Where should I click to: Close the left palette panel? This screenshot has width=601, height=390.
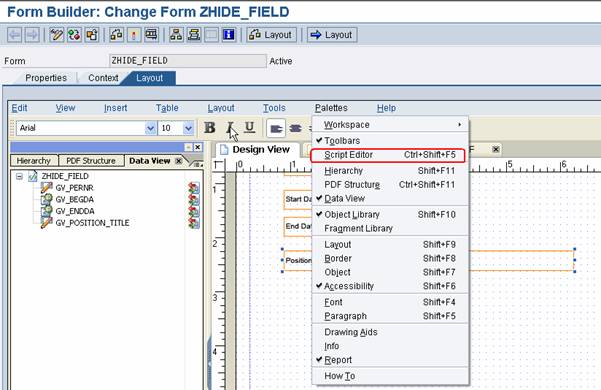click(198, 147)
